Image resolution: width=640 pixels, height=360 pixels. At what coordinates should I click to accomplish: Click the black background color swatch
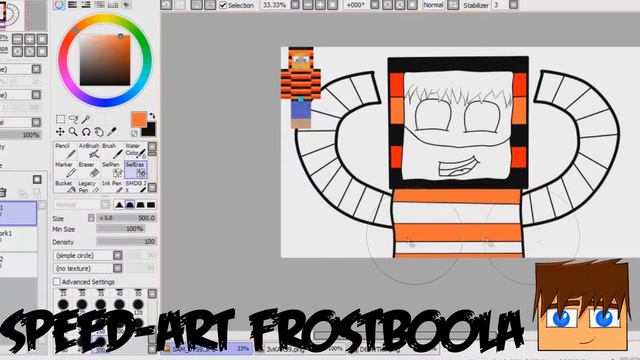click(x=149, y=130)
